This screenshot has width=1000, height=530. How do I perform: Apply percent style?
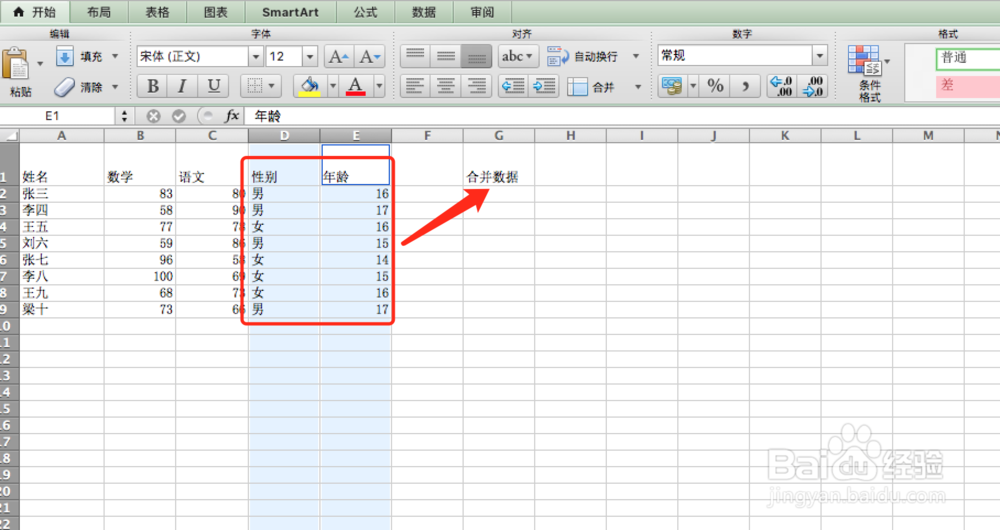(x=716, y=85)
